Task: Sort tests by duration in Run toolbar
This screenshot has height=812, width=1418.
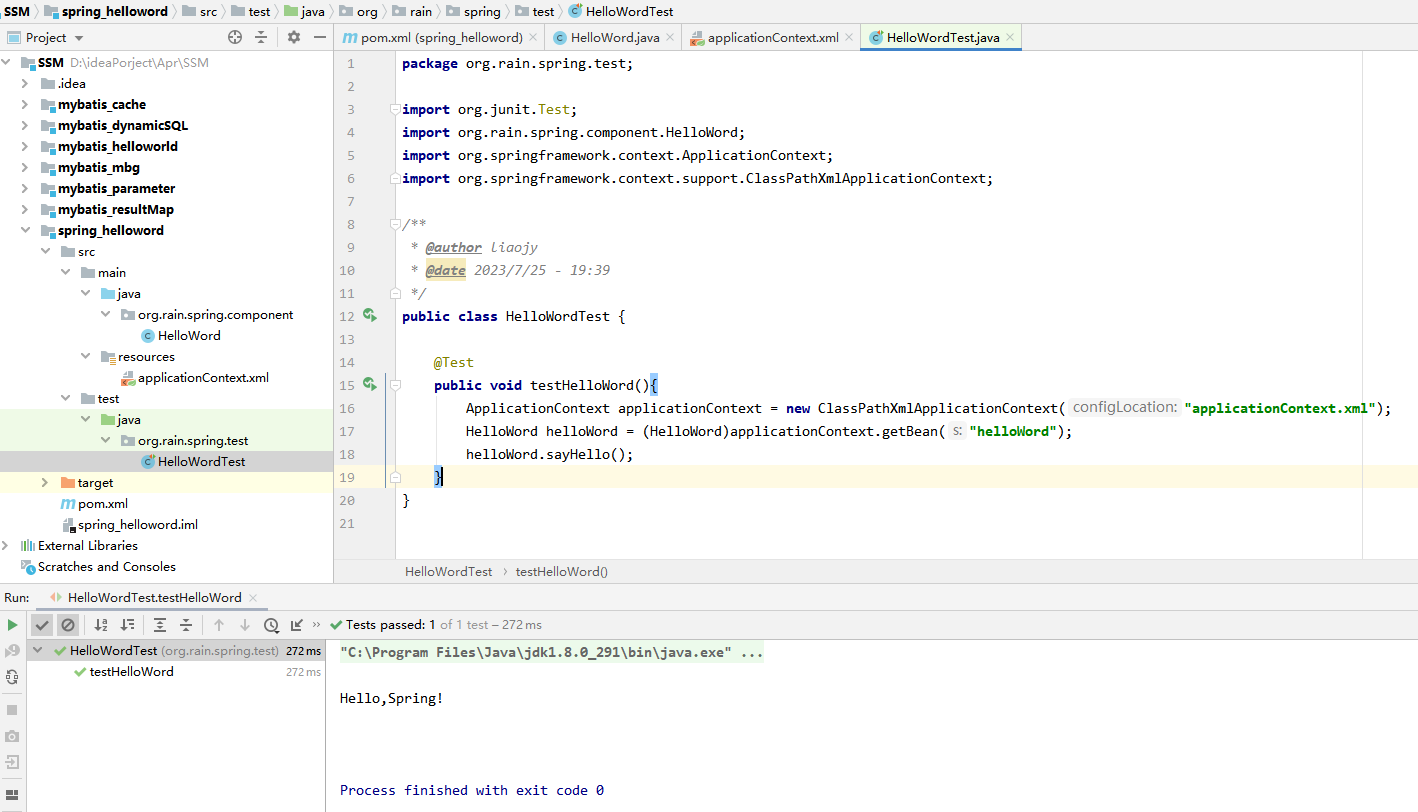Action: click(127, 625)
